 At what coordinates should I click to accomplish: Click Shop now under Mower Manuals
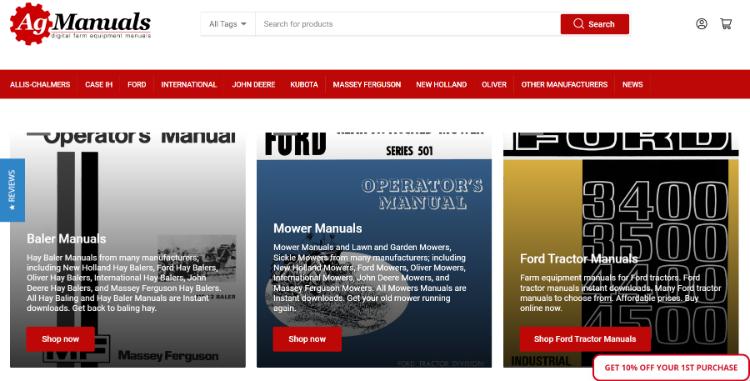pyautogui.click(x=307, y=339)
